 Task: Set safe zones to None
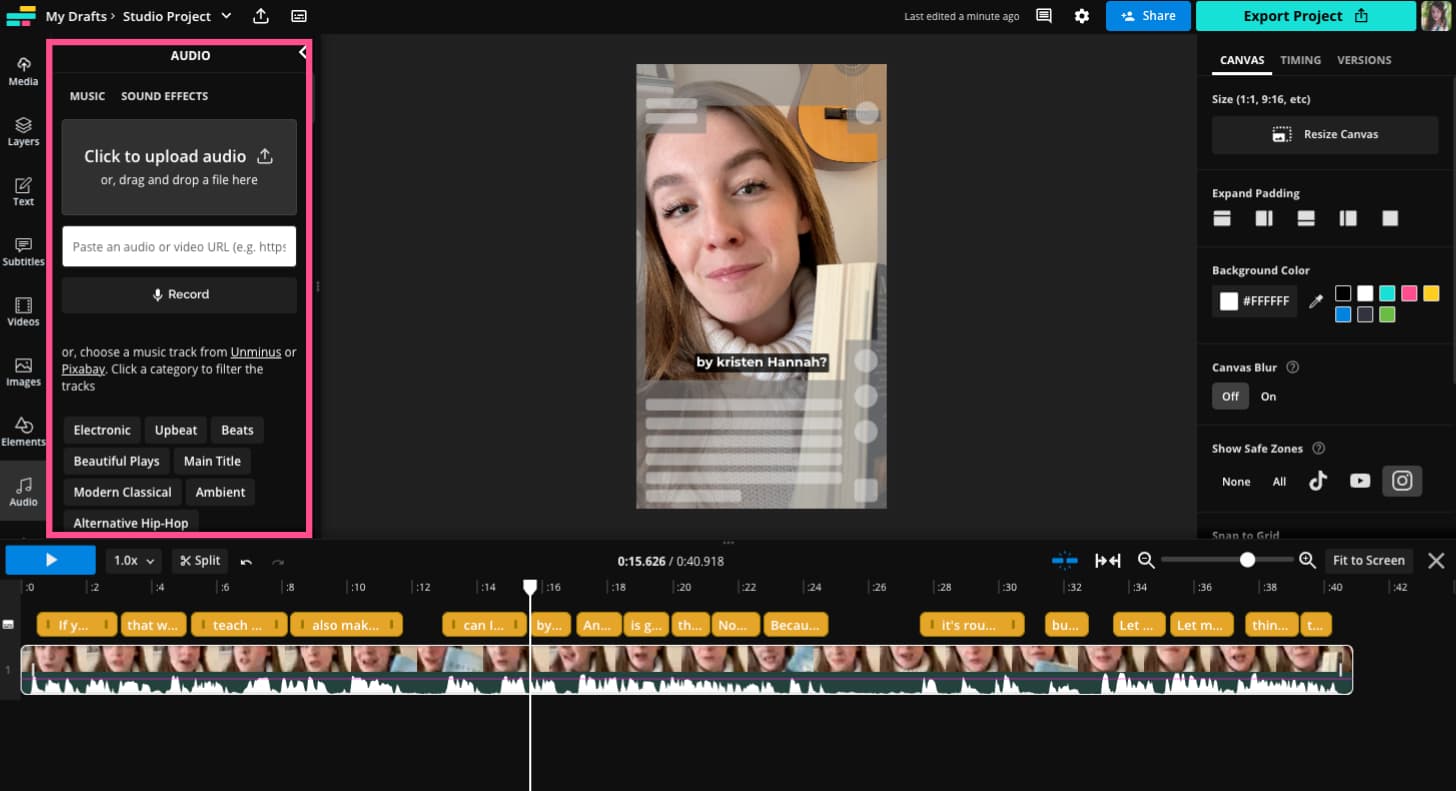(x=1236, y=481)
